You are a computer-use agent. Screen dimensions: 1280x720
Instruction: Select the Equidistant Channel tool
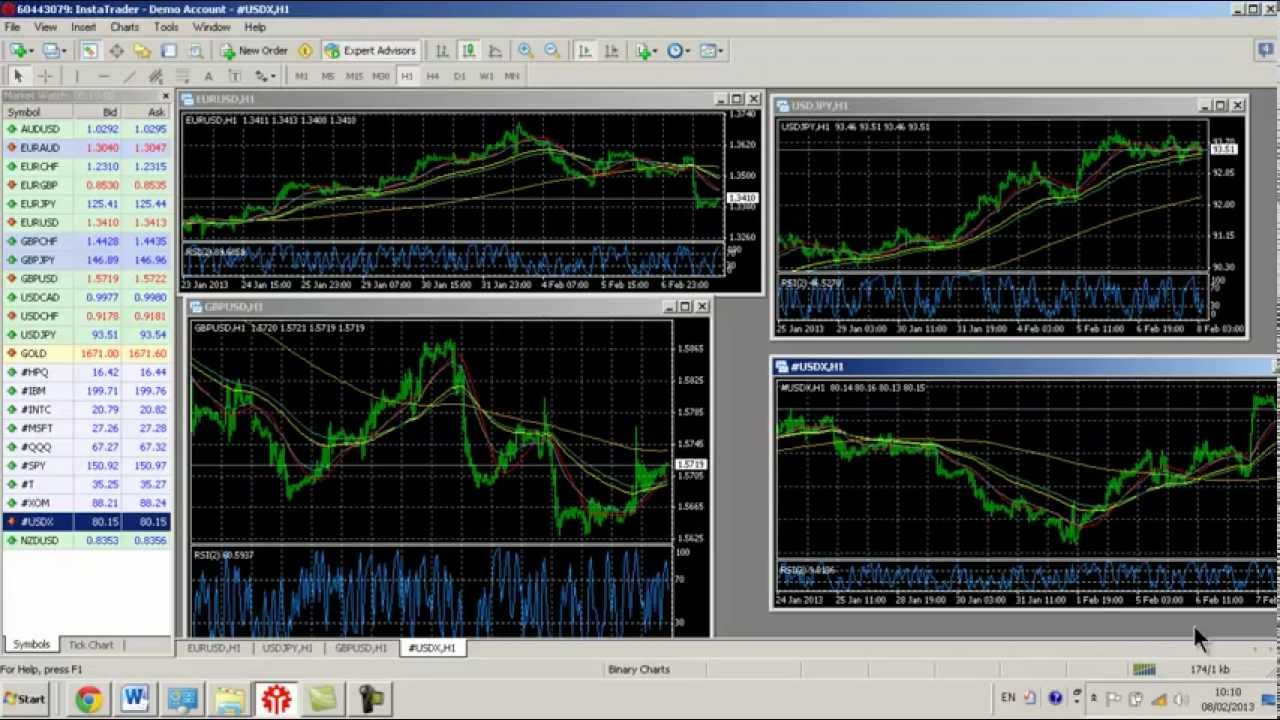click(x=156, y=76)
